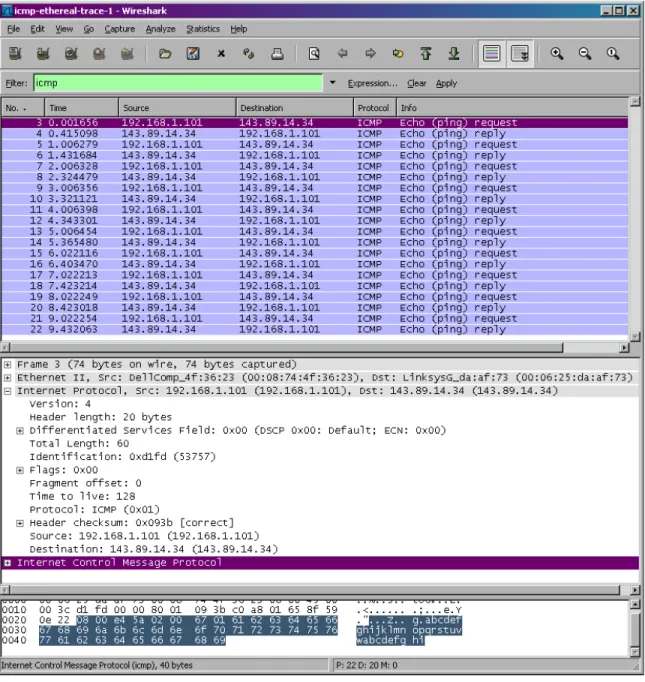Select packet 22 at time 9.432063

point(314,329)
